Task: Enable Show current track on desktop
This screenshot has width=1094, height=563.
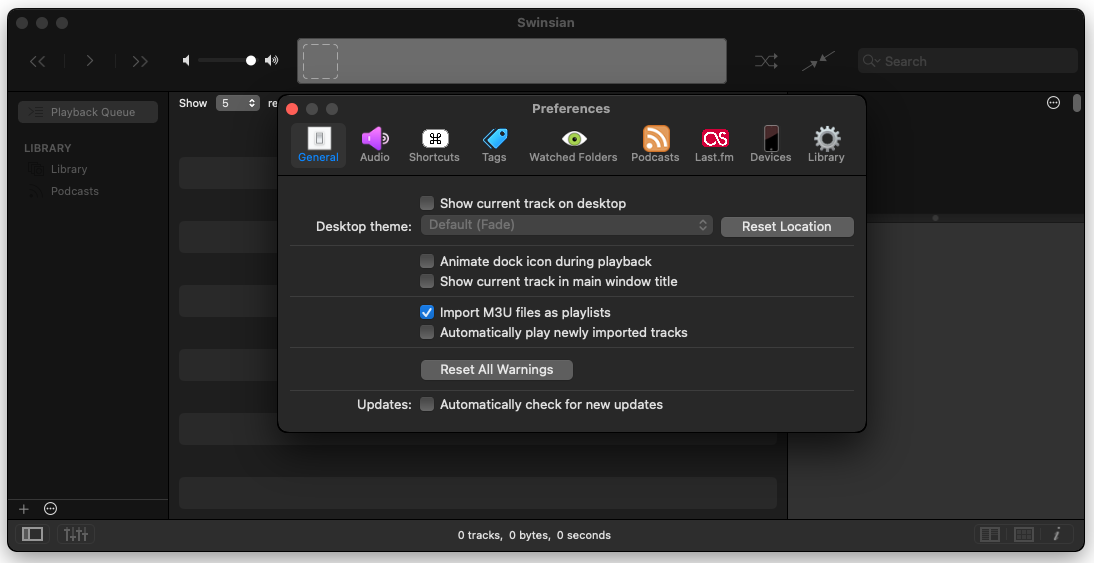Action: 427,203
